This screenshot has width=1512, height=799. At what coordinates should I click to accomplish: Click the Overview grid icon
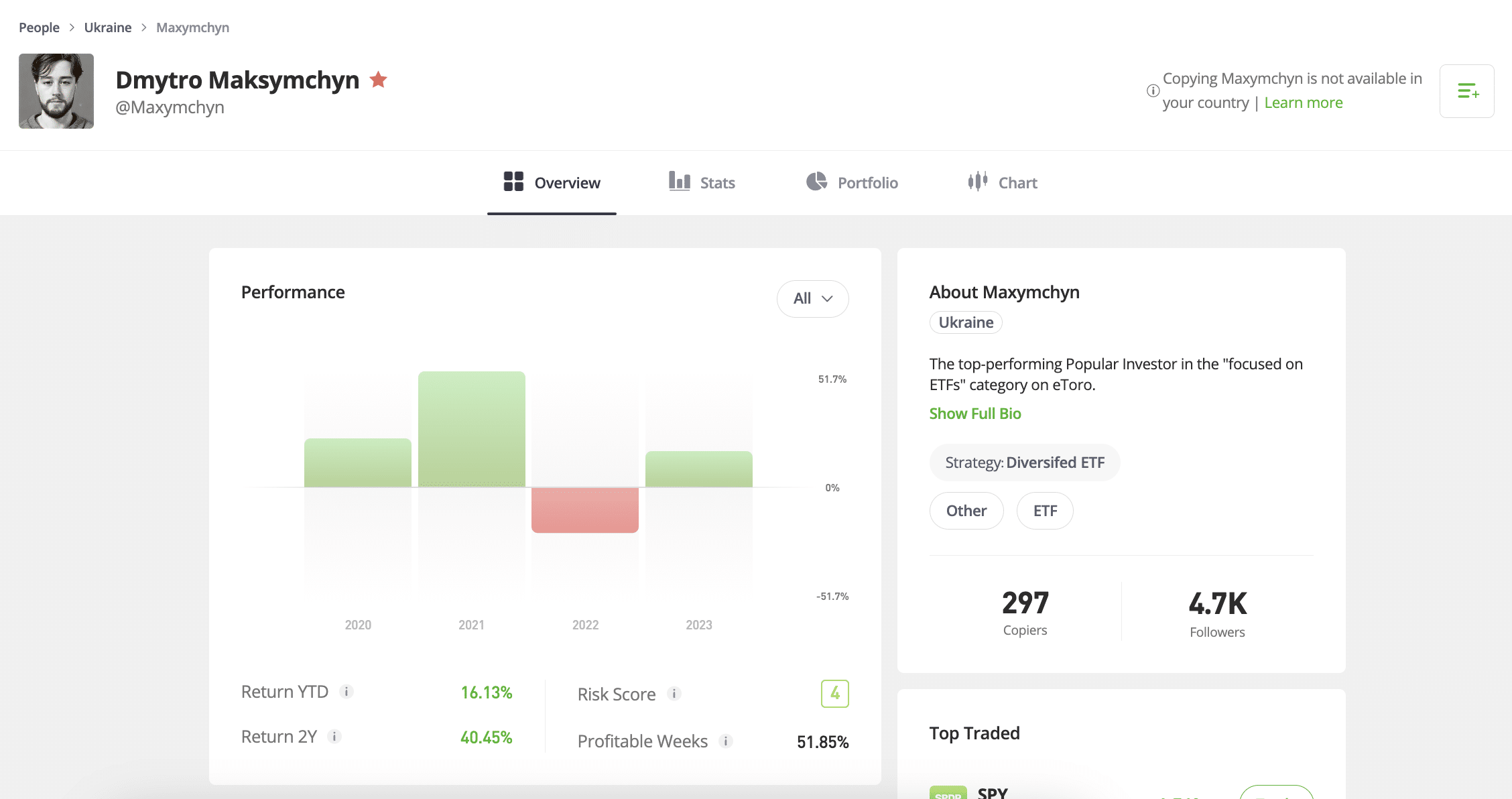513,182
